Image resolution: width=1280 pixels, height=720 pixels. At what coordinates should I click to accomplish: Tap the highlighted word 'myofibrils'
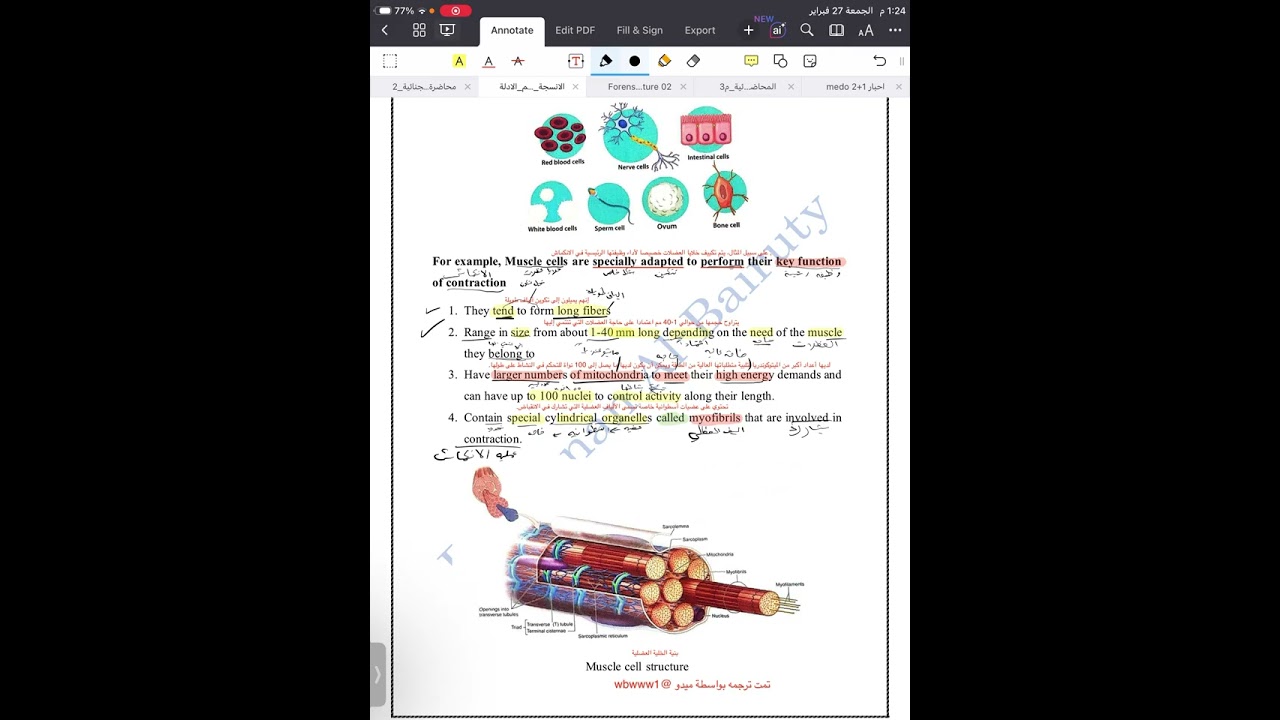point(715,418)
